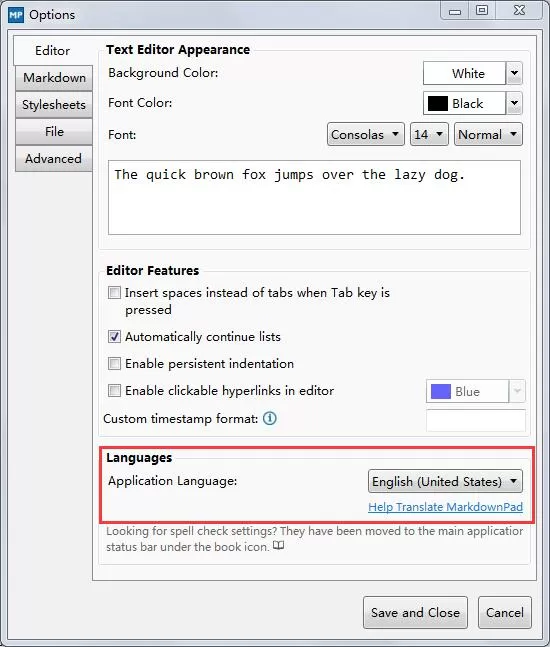Enable persistent indentation checkbox
Screen dimensions: 550x647
(114, 364)
